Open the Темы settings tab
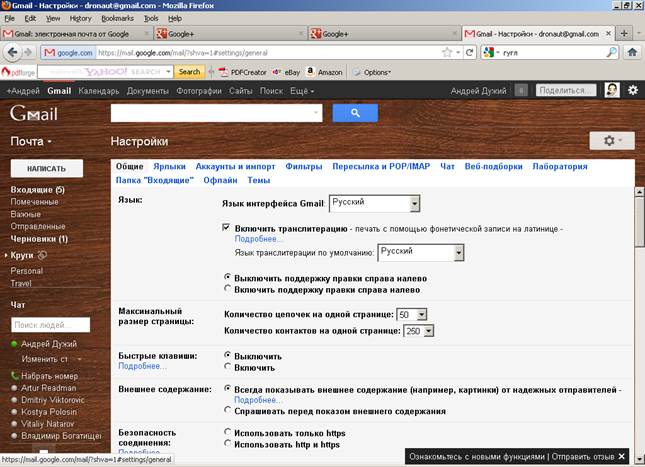 click(258, 180)
